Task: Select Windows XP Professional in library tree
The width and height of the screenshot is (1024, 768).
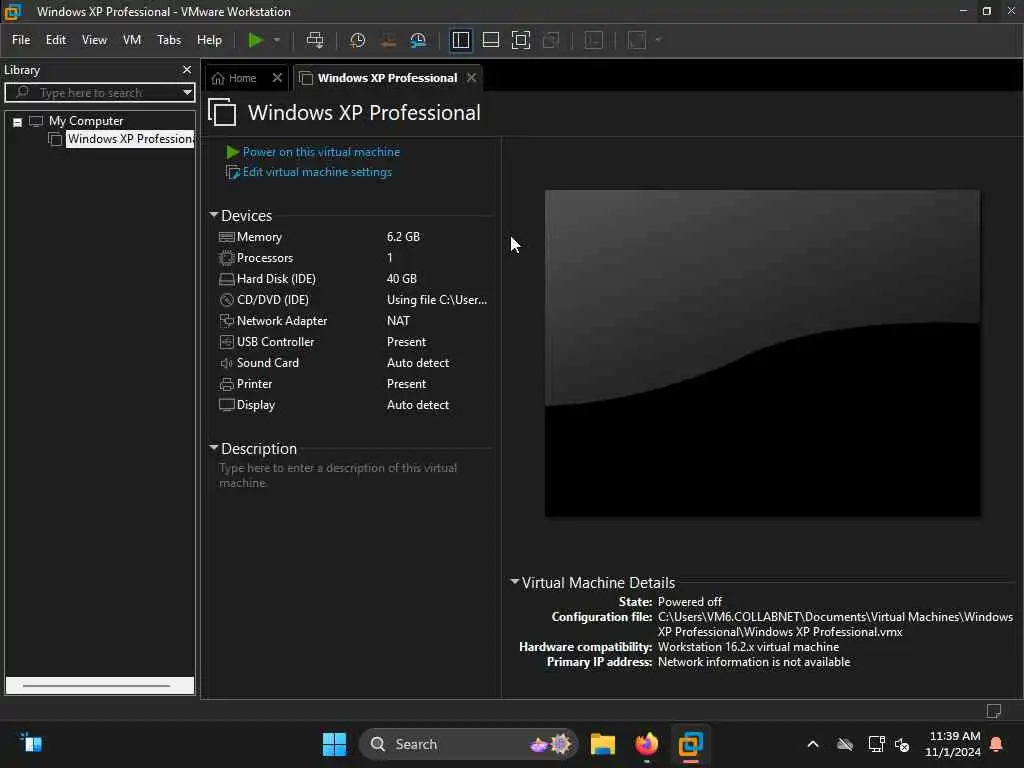Action: (130, 139)
